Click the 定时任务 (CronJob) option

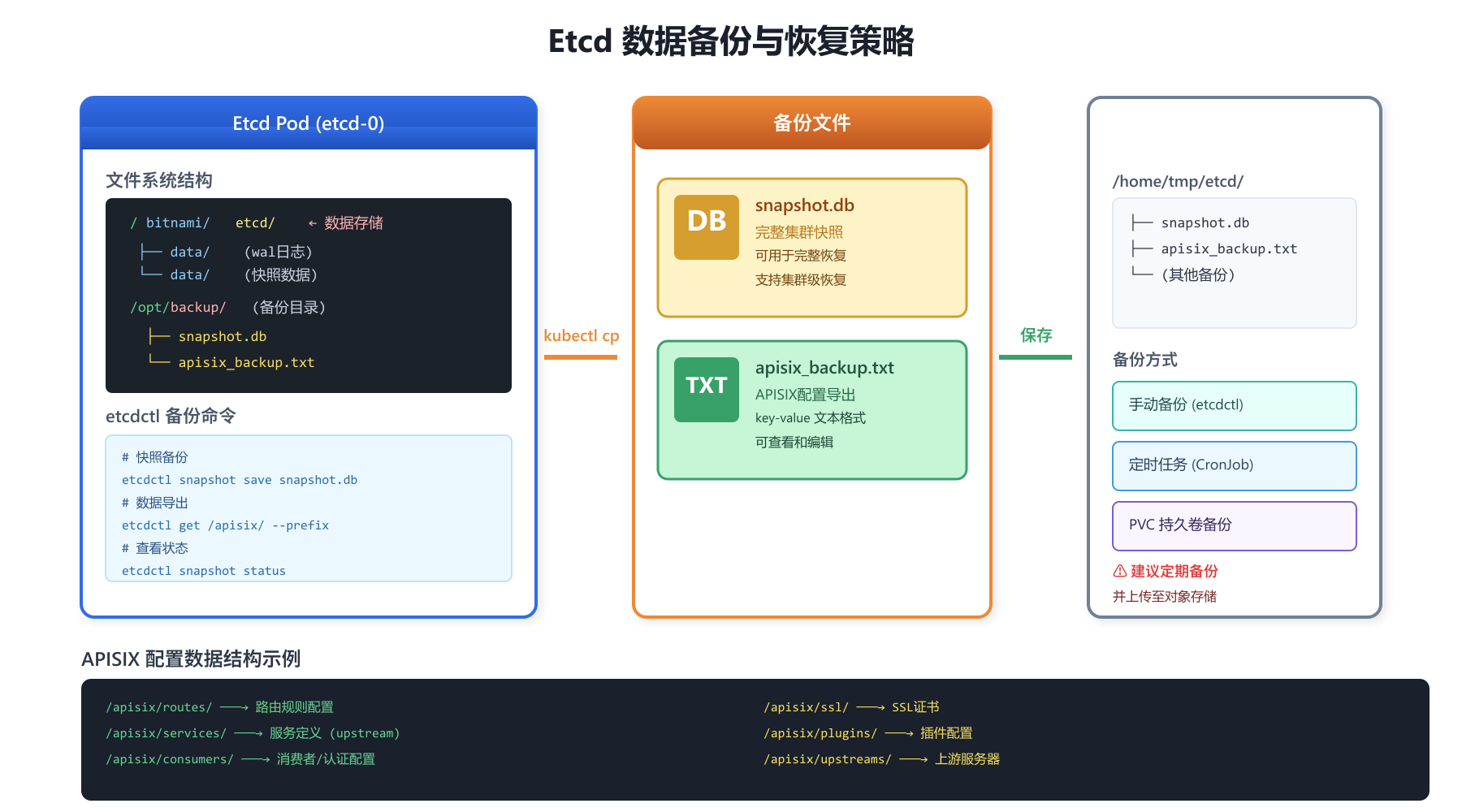pos(1234,465)
